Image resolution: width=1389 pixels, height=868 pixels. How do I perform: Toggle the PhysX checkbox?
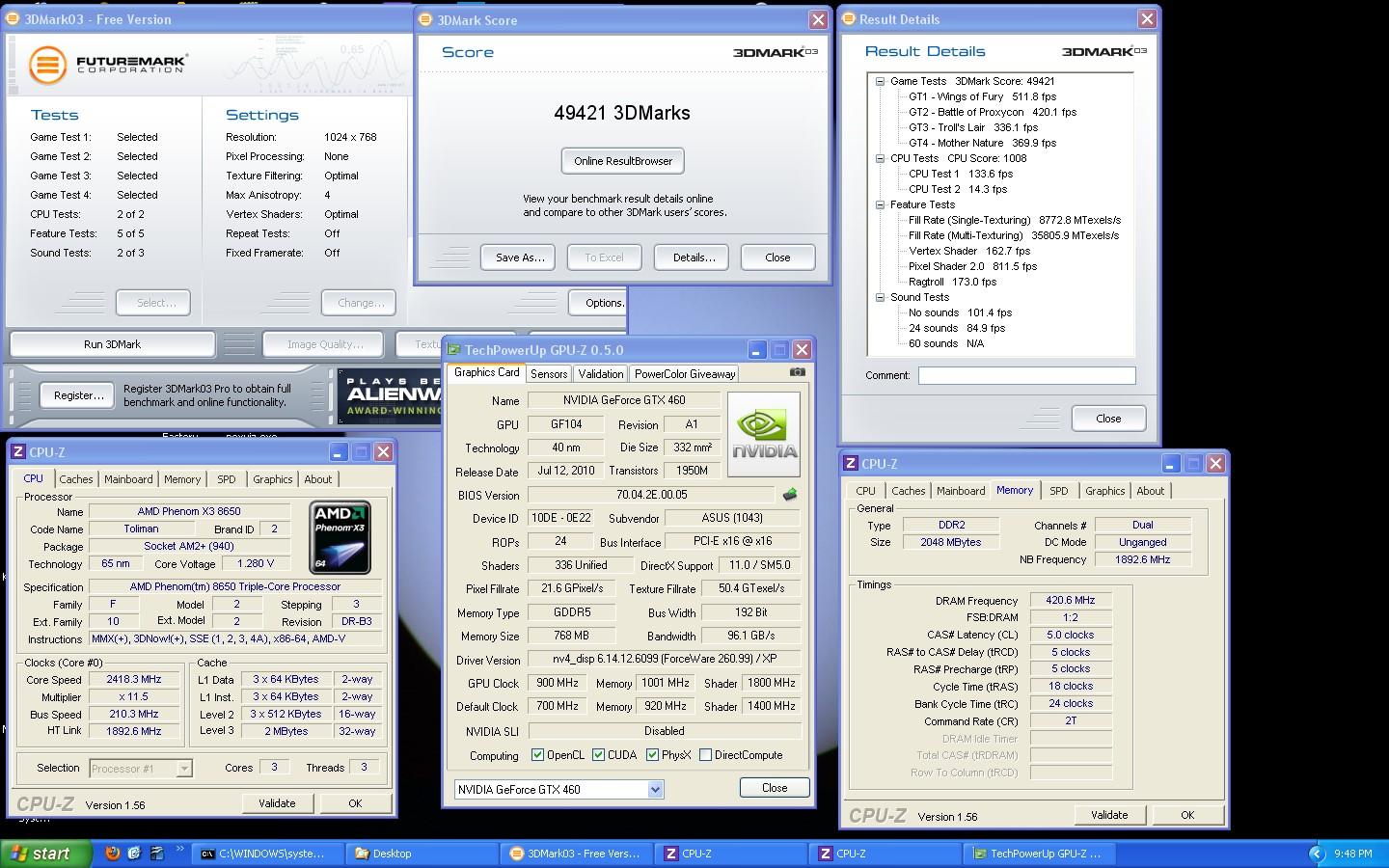pyautogui.click(x=652, y=755)
